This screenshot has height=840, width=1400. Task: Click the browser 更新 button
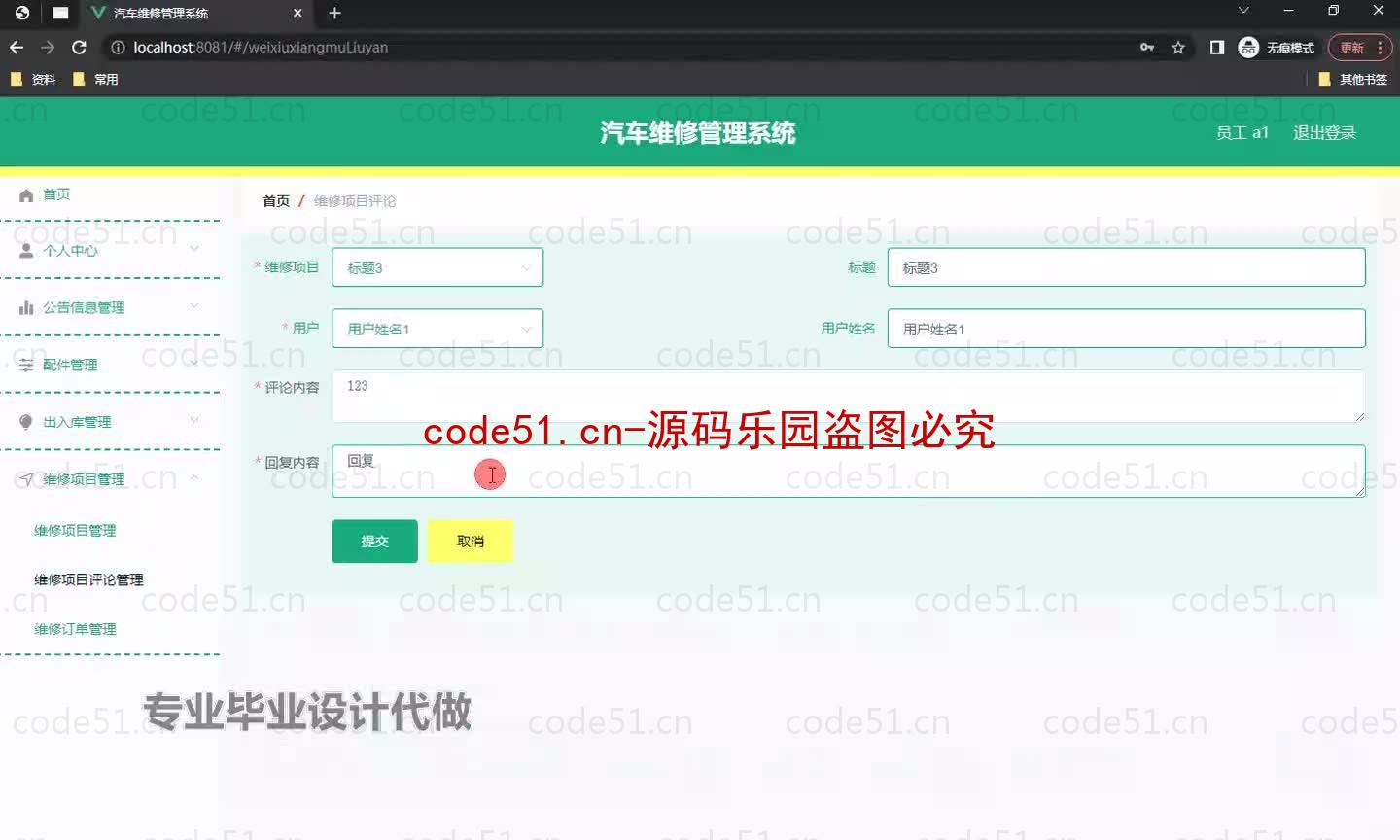pos(1352,48)
